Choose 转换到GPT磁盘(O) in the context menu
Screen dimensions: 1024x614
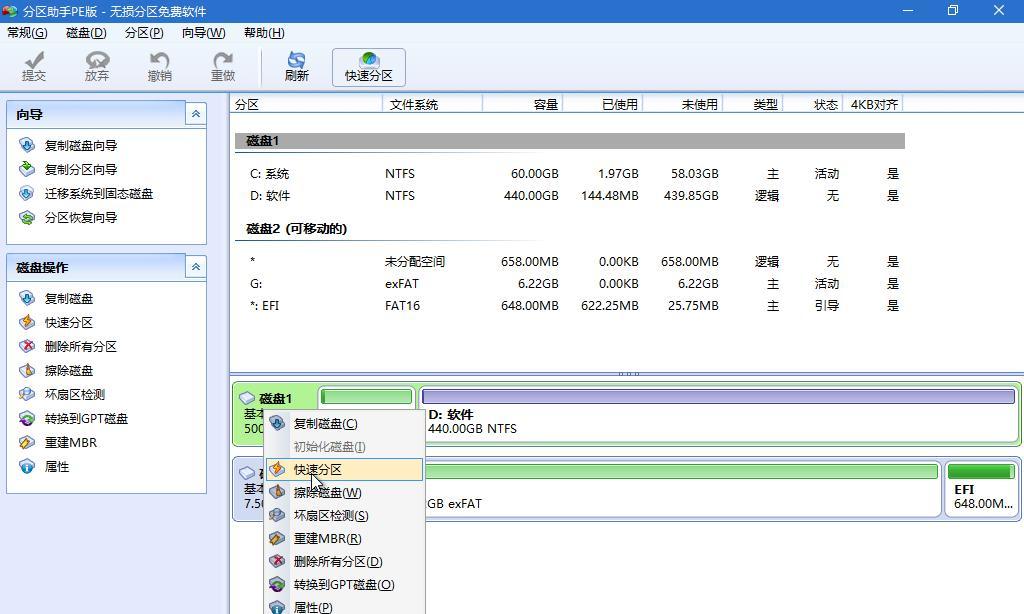click(x=345, y=585)
